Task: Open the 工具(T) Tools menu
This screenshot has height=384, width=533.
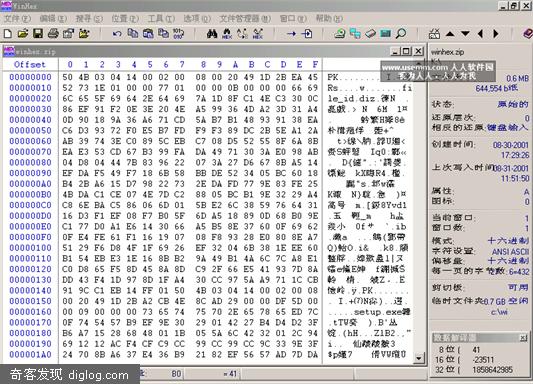Action: (x=161, y=18)
